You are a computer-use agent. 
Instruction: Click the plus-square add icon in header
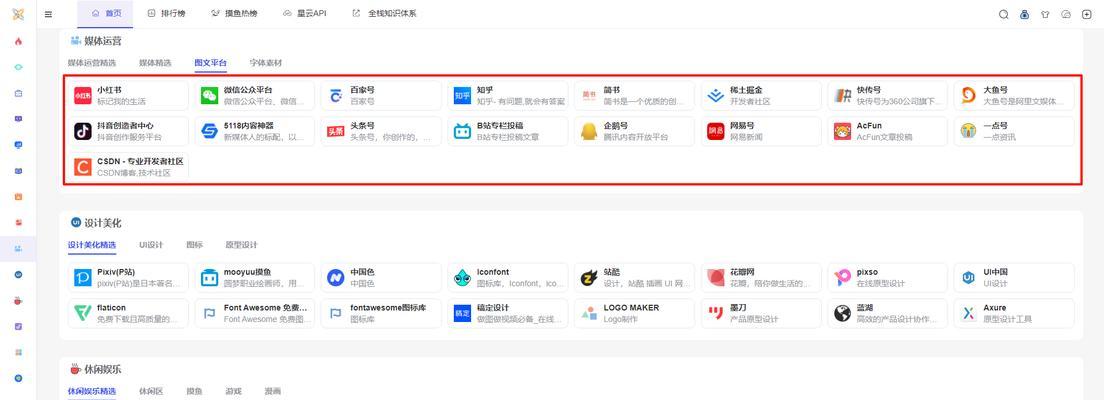[1086, 14]
